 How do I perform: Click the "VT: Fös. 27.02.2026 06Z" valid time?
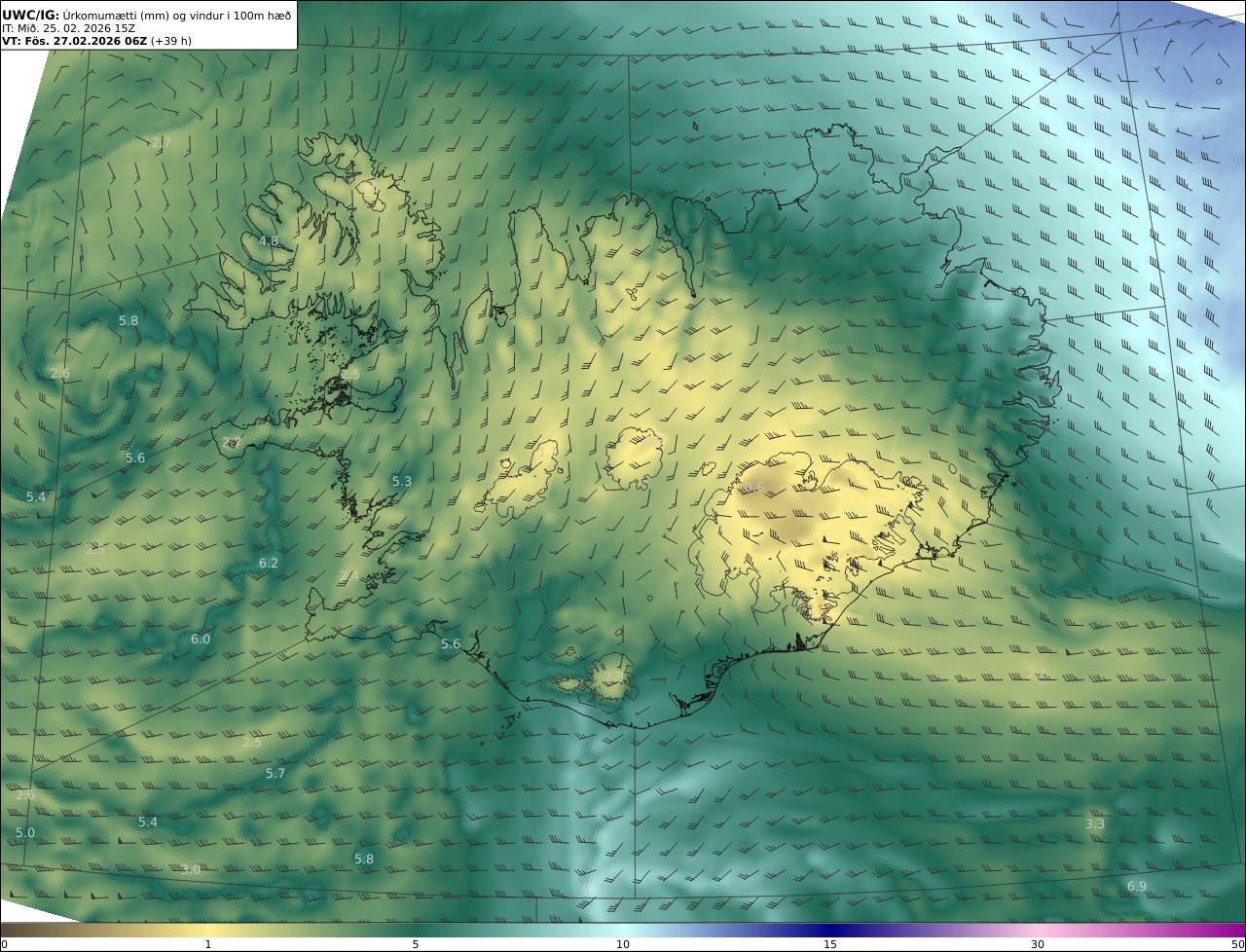[75, 41]
